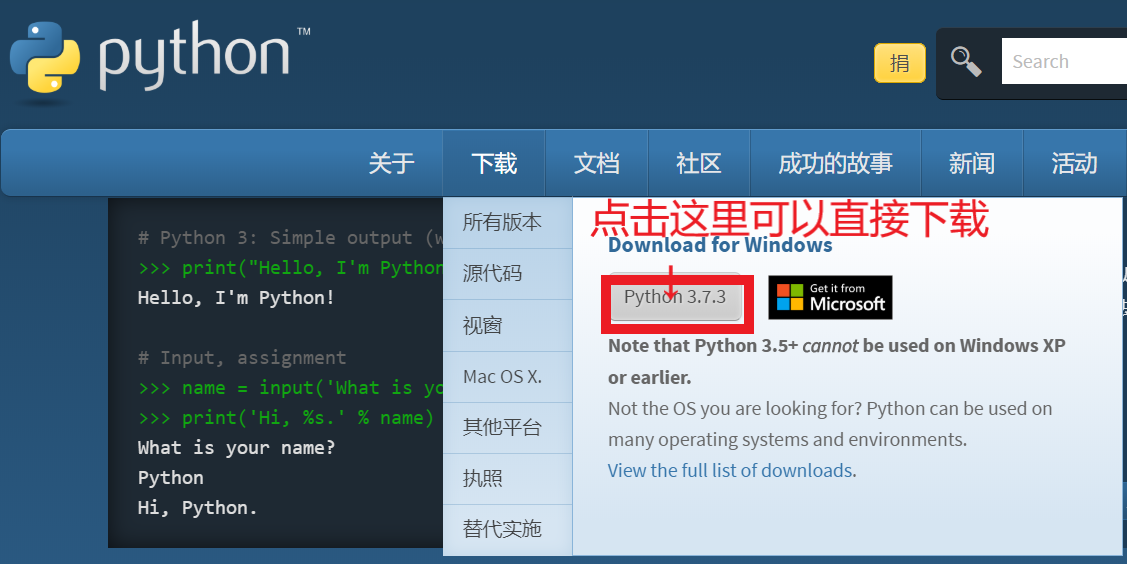The image size is (1127, 564).
Task: Click the Microsoft Store logo badge
Action: point(830,297)
